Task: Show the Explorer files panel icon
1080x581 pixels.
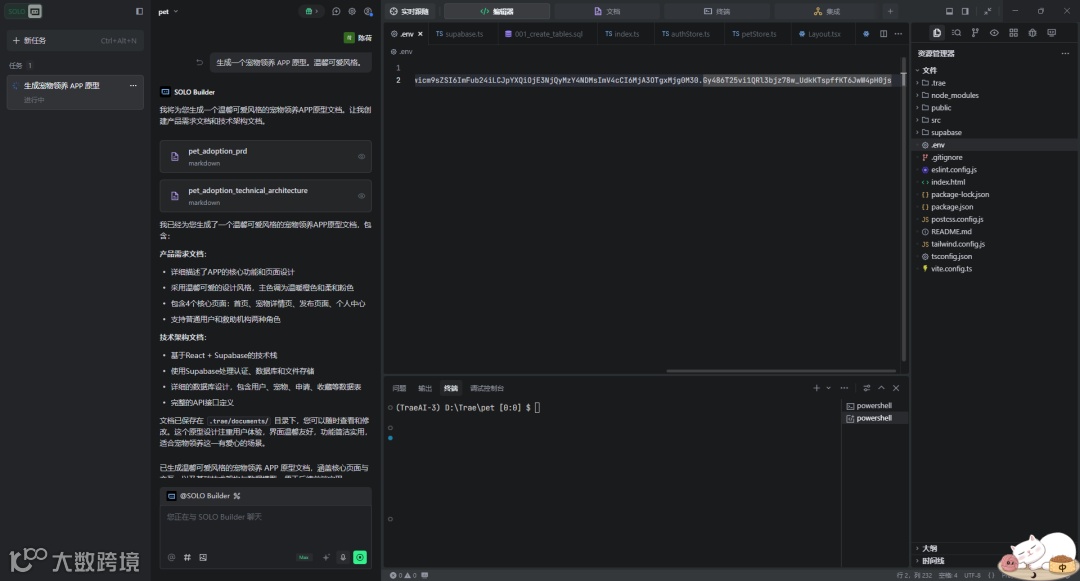Action: (937, 32)
